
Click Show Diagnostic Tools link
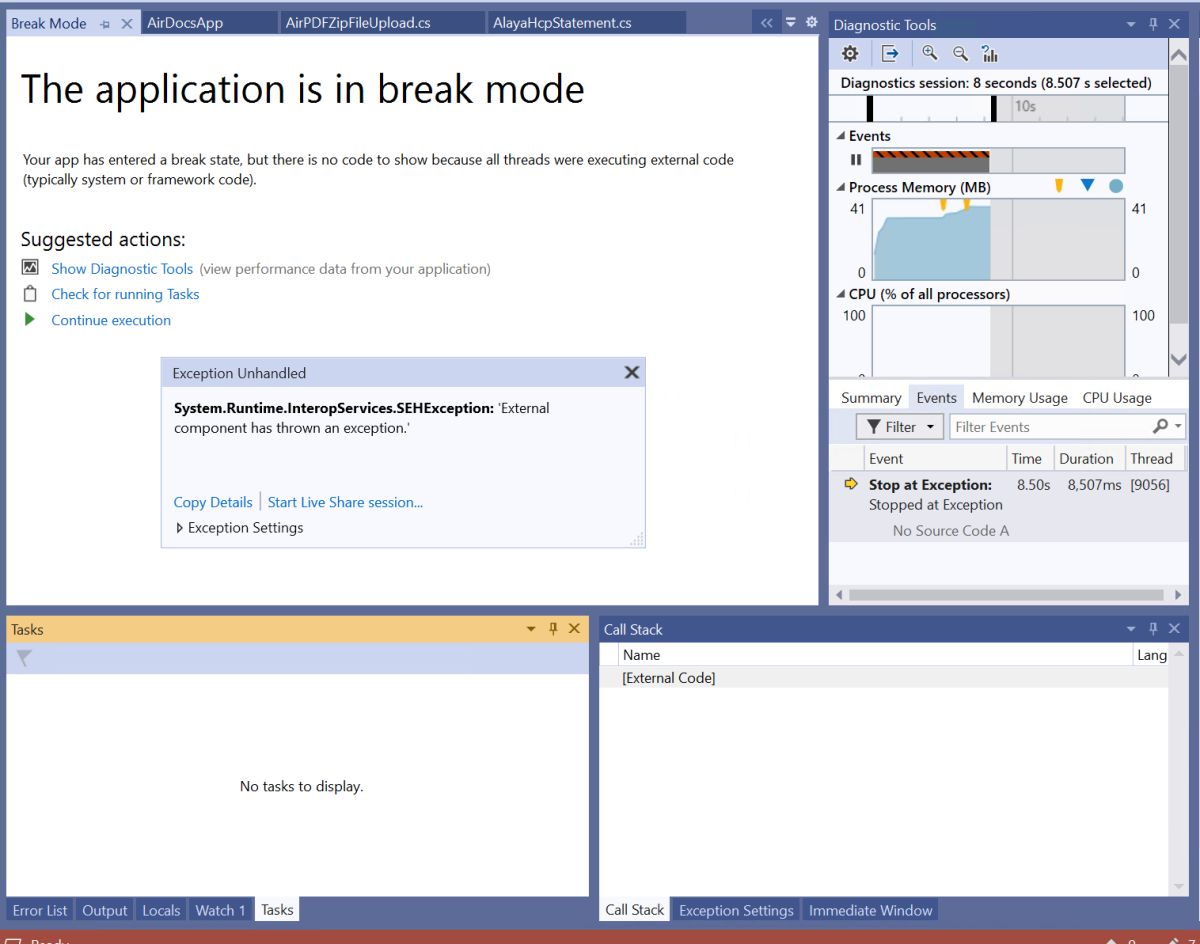(122, 268)
